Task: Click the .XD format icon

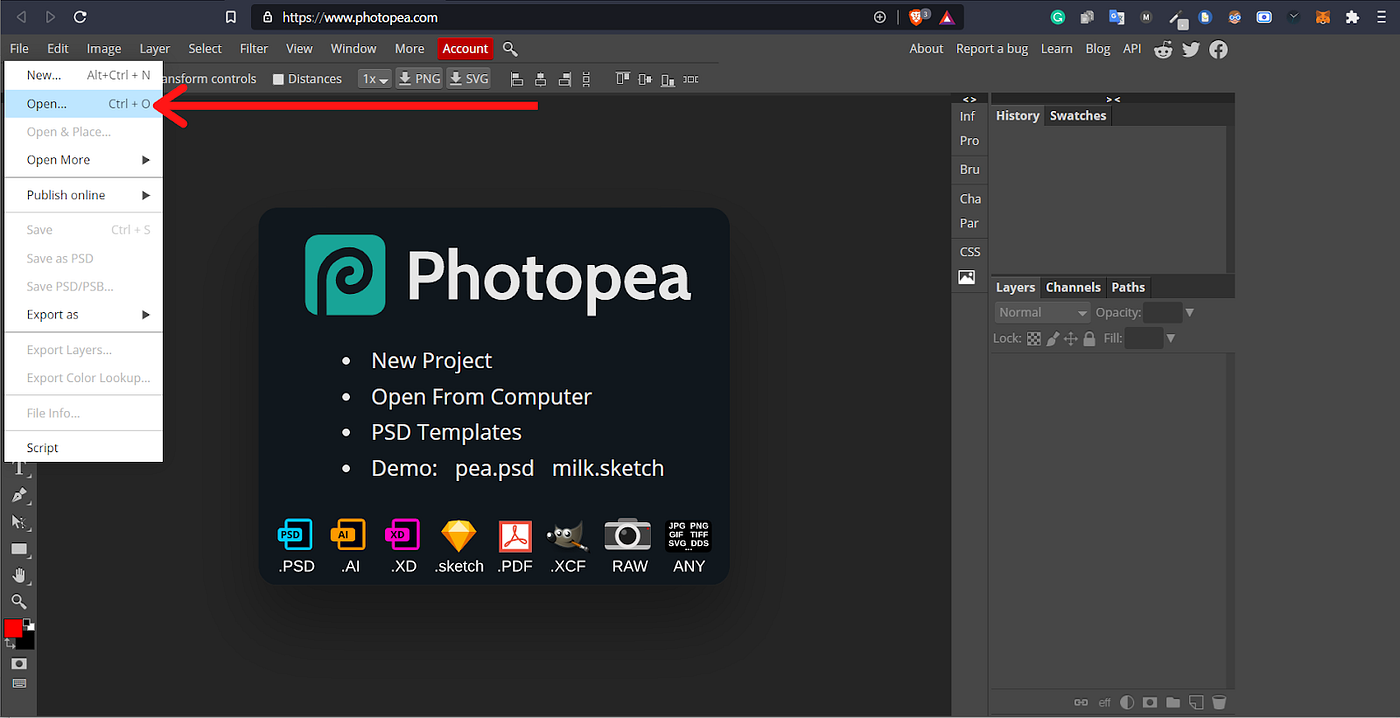Action: pyautogui.click(x=402, y=535)
